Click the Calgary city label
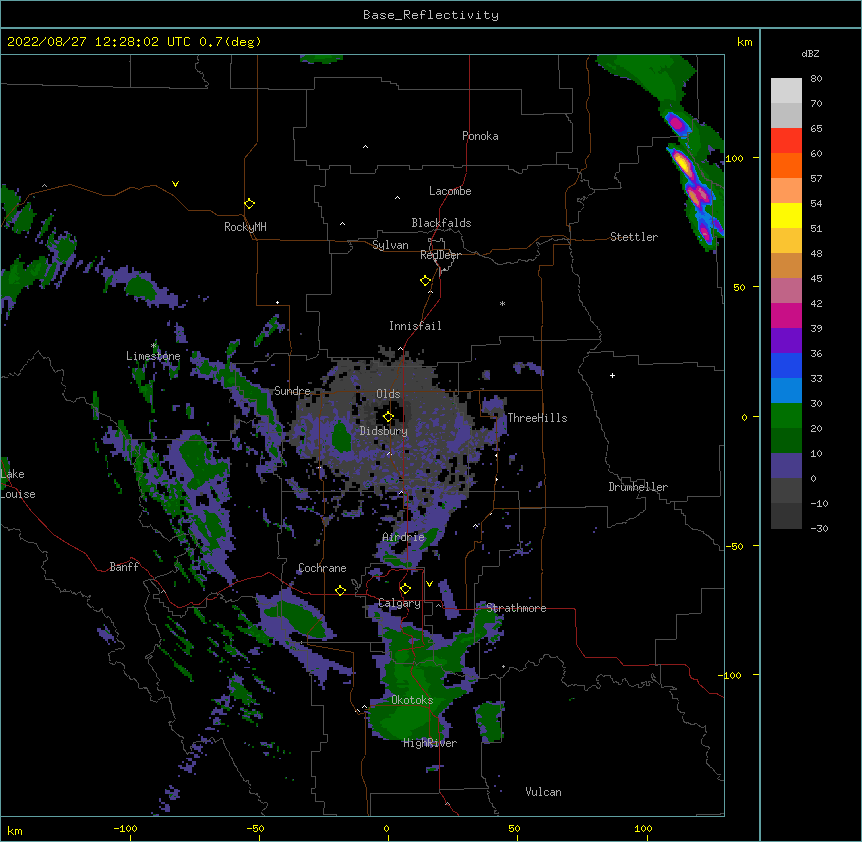This screenshot has height=842, width=862. [399, 603]
